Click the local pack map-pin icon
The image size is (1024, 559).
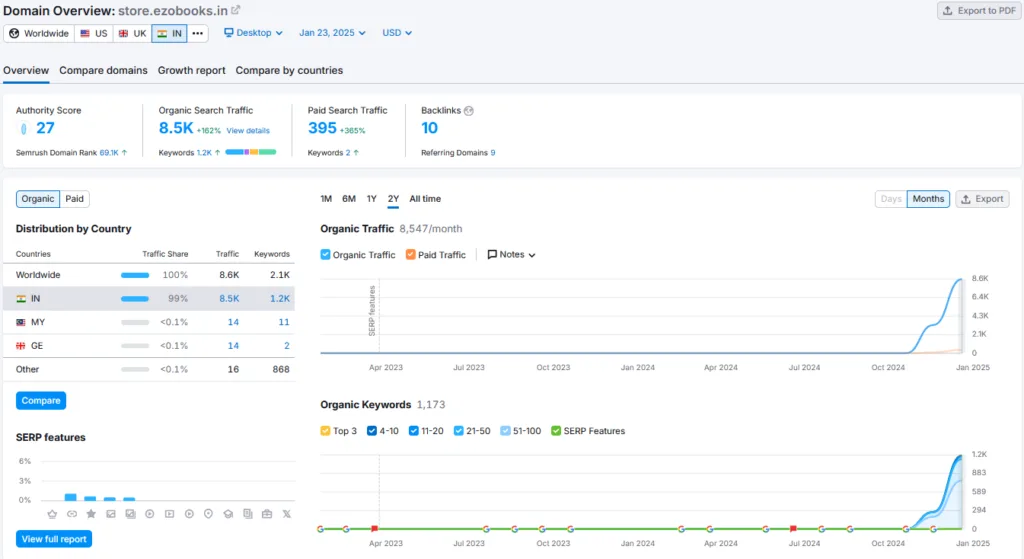208,514
